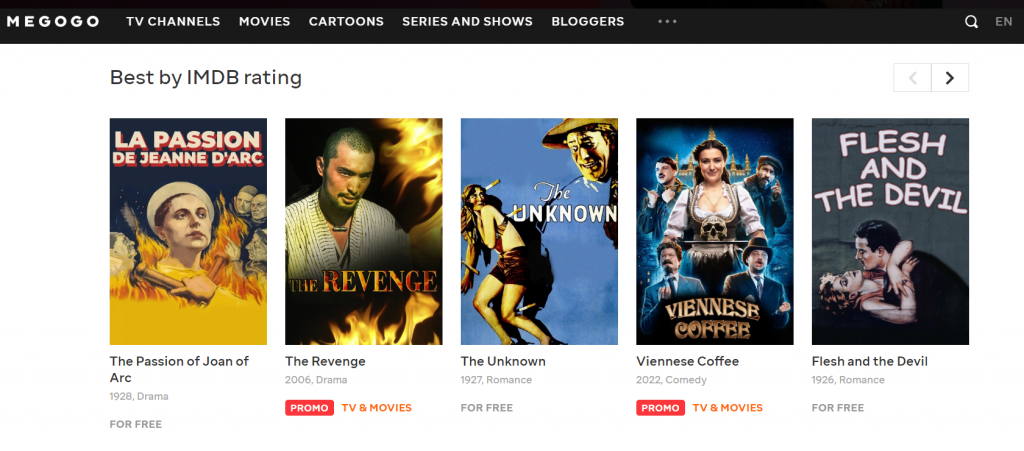1024x451 pixels.
Task: Click TV & MOVIES label under Viennese Coffee
Action: 728,408
